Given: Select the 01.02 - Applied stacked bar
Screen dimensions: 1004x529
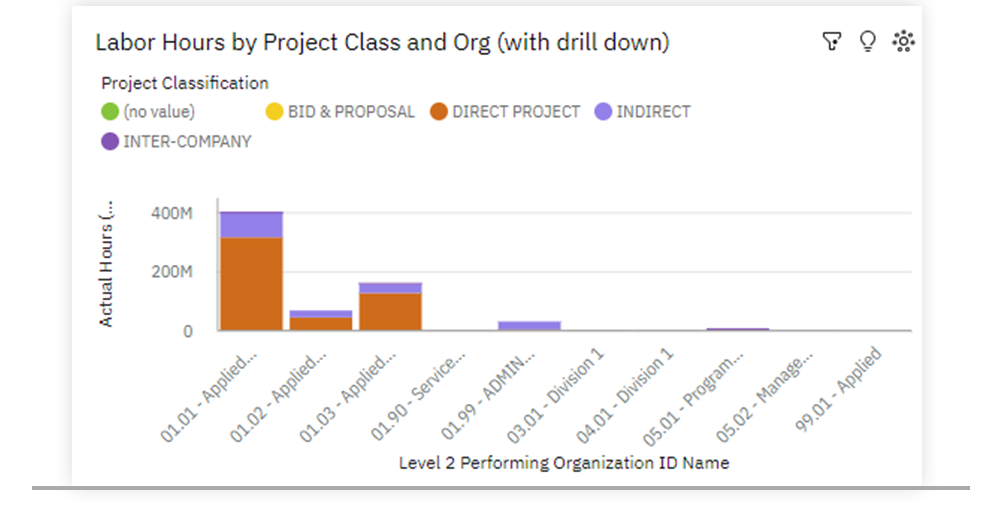Looking at the screenshot, I should click(320, 322).
